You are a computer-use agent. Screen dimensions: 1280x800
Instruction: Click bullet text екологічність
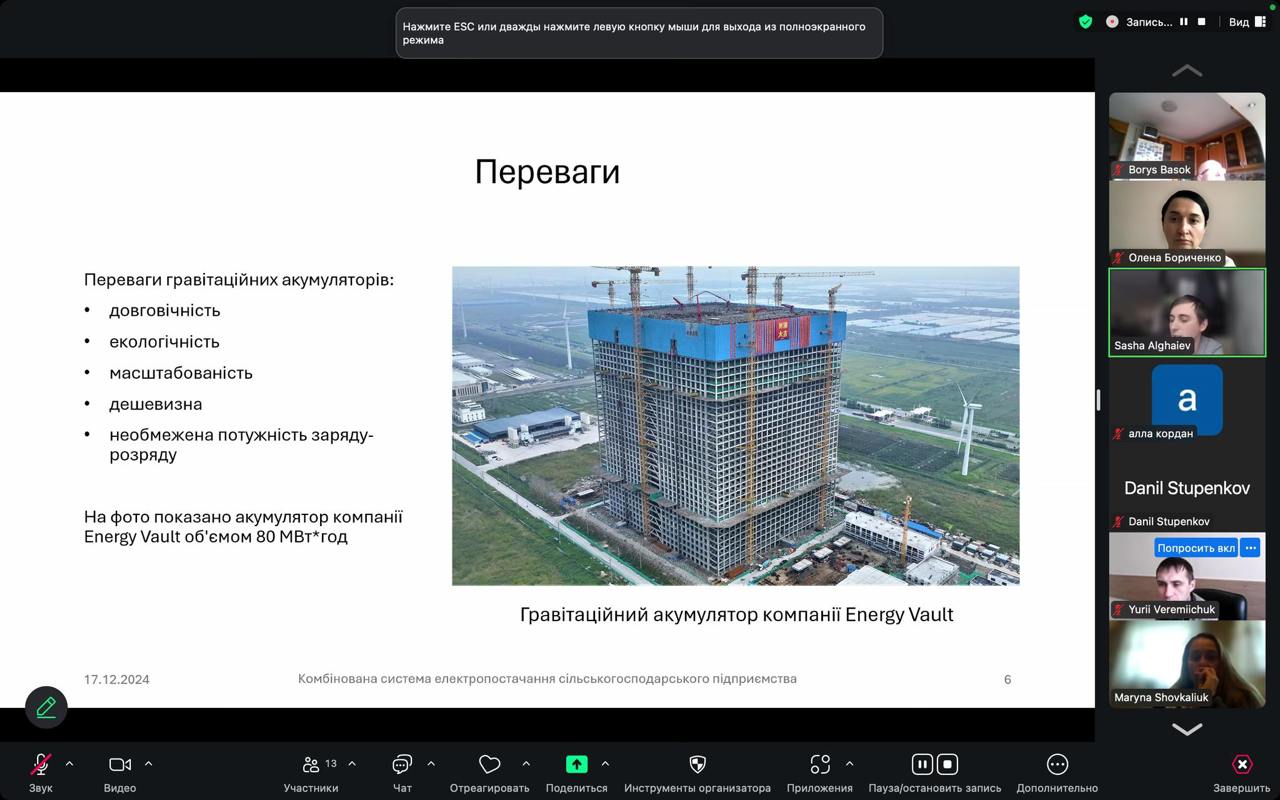[x=164, y=341]
